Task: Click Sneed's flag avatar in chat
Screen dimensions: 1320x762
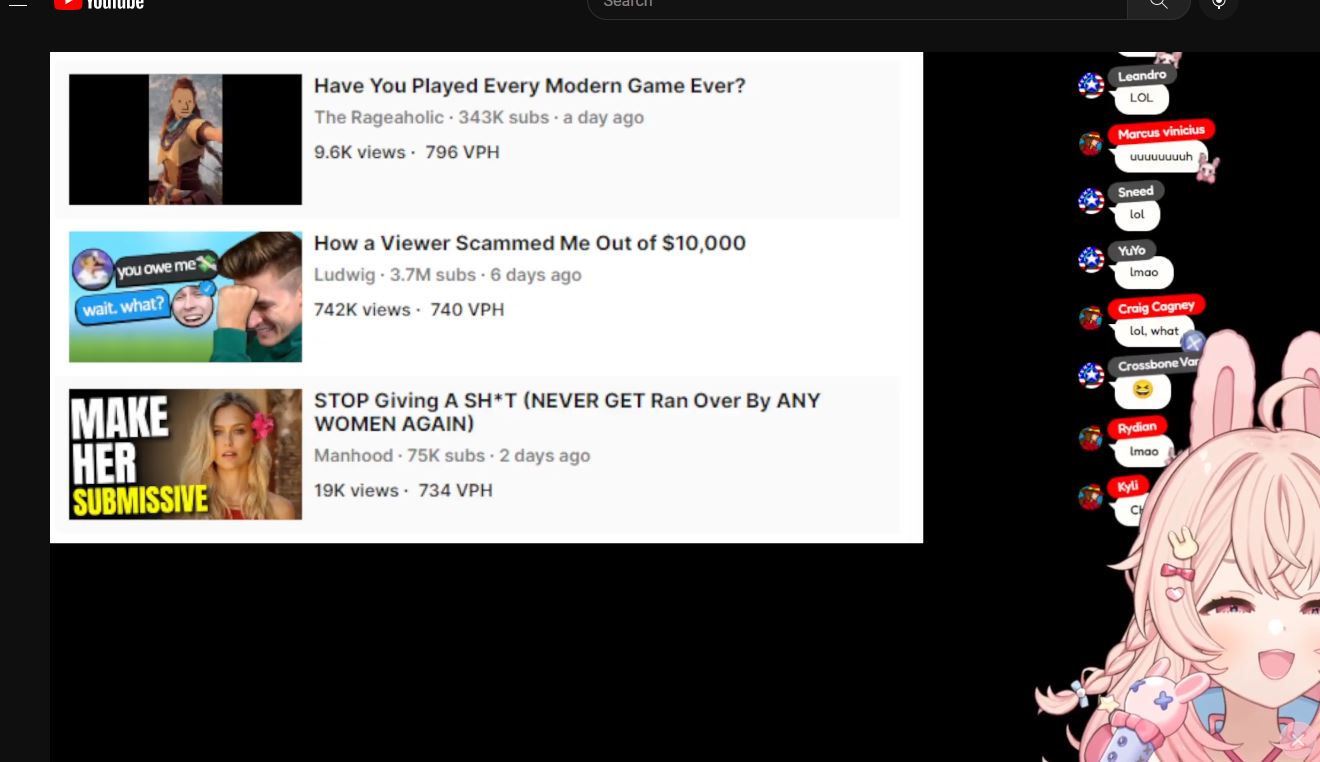Action: coord(1091,201)
